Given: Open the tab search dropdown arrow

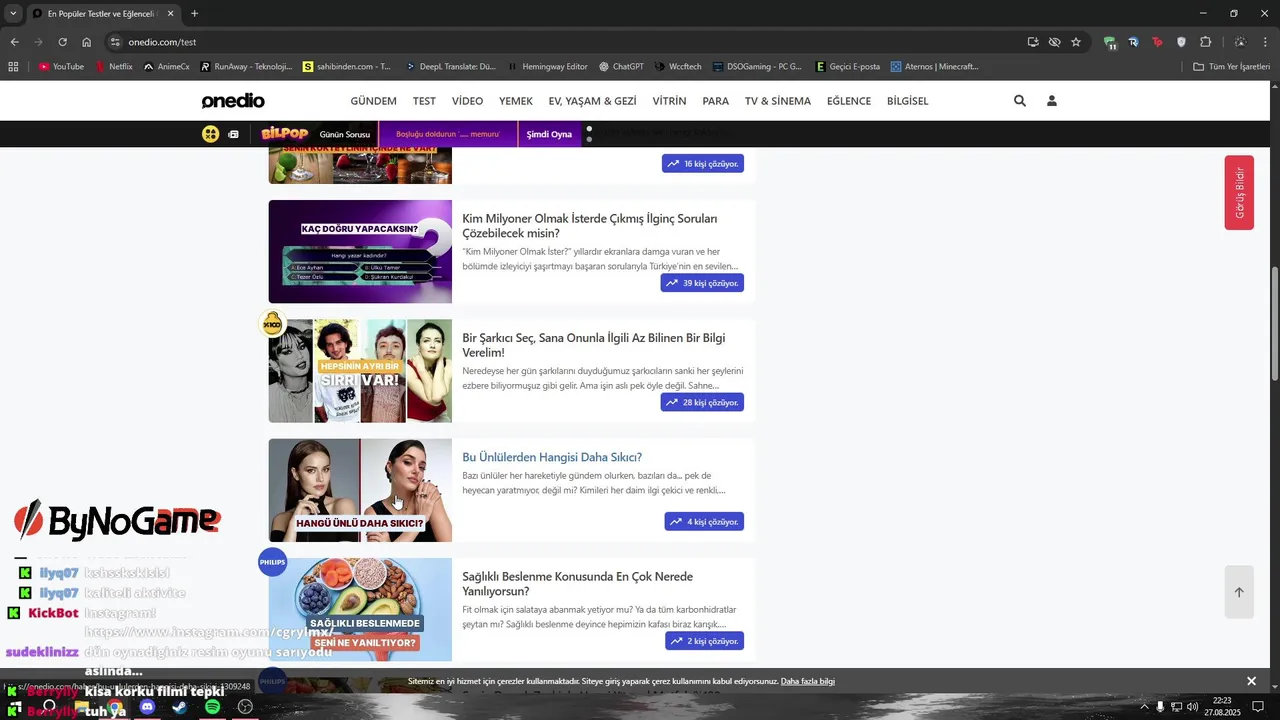Looking at the screenshot, I should click(x=13, y=13).
